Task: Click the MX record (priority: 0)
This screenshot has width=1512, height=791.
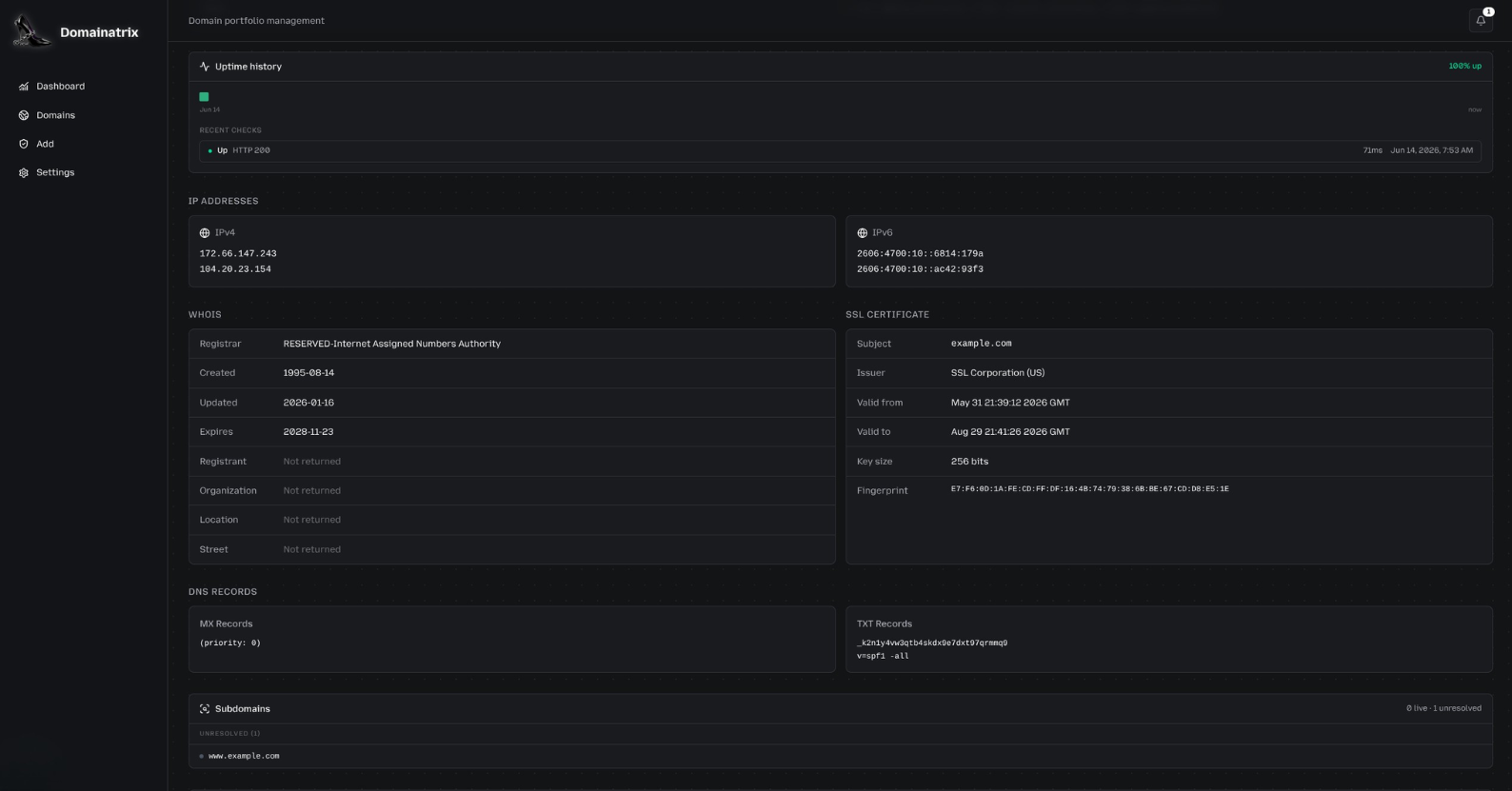Action: point(229,643)
